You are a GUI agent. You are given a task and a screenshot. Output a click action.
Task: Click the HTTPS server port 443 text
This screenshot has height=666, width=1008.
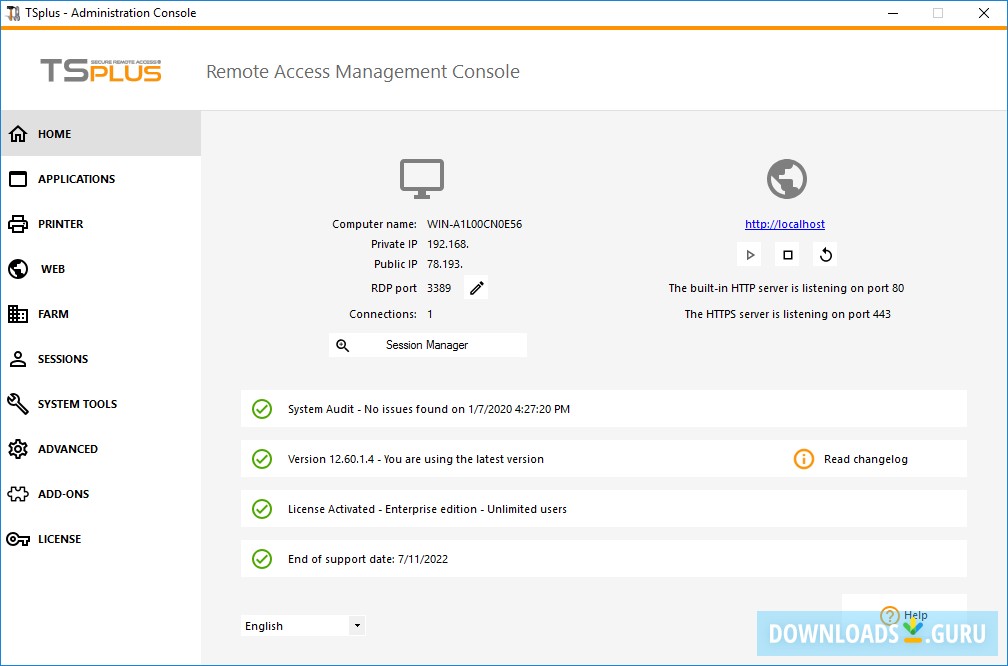788,314
